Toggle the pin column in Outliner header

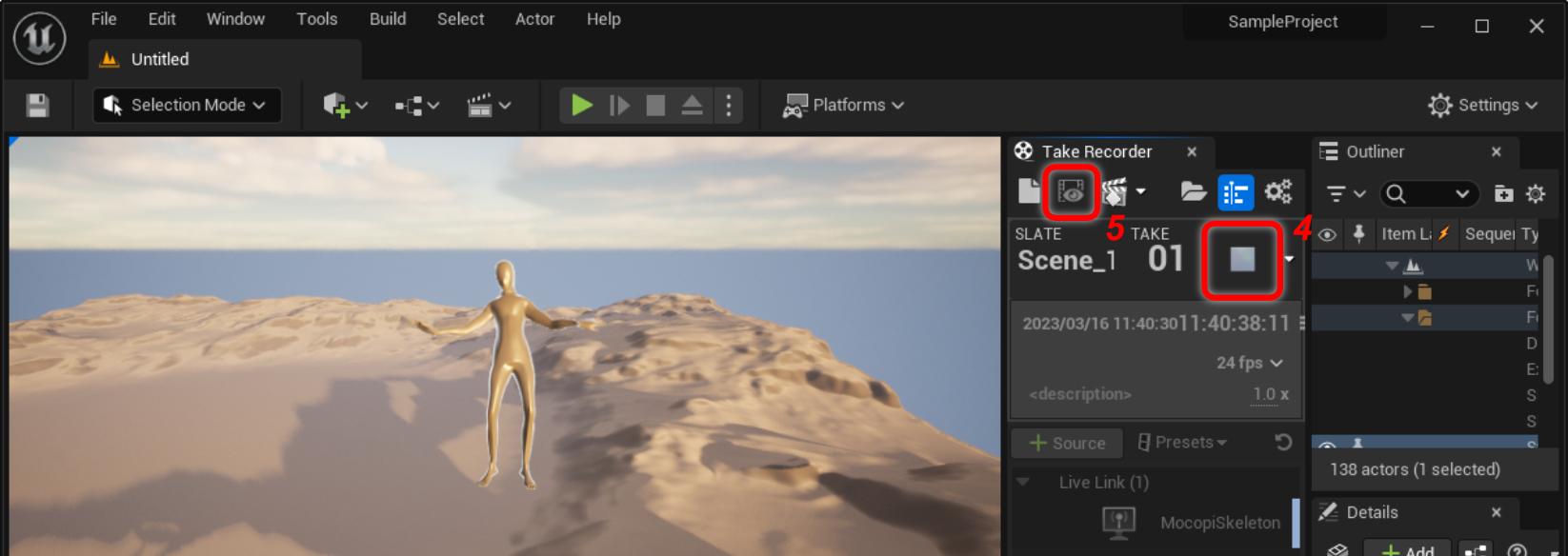(1358, 234)
